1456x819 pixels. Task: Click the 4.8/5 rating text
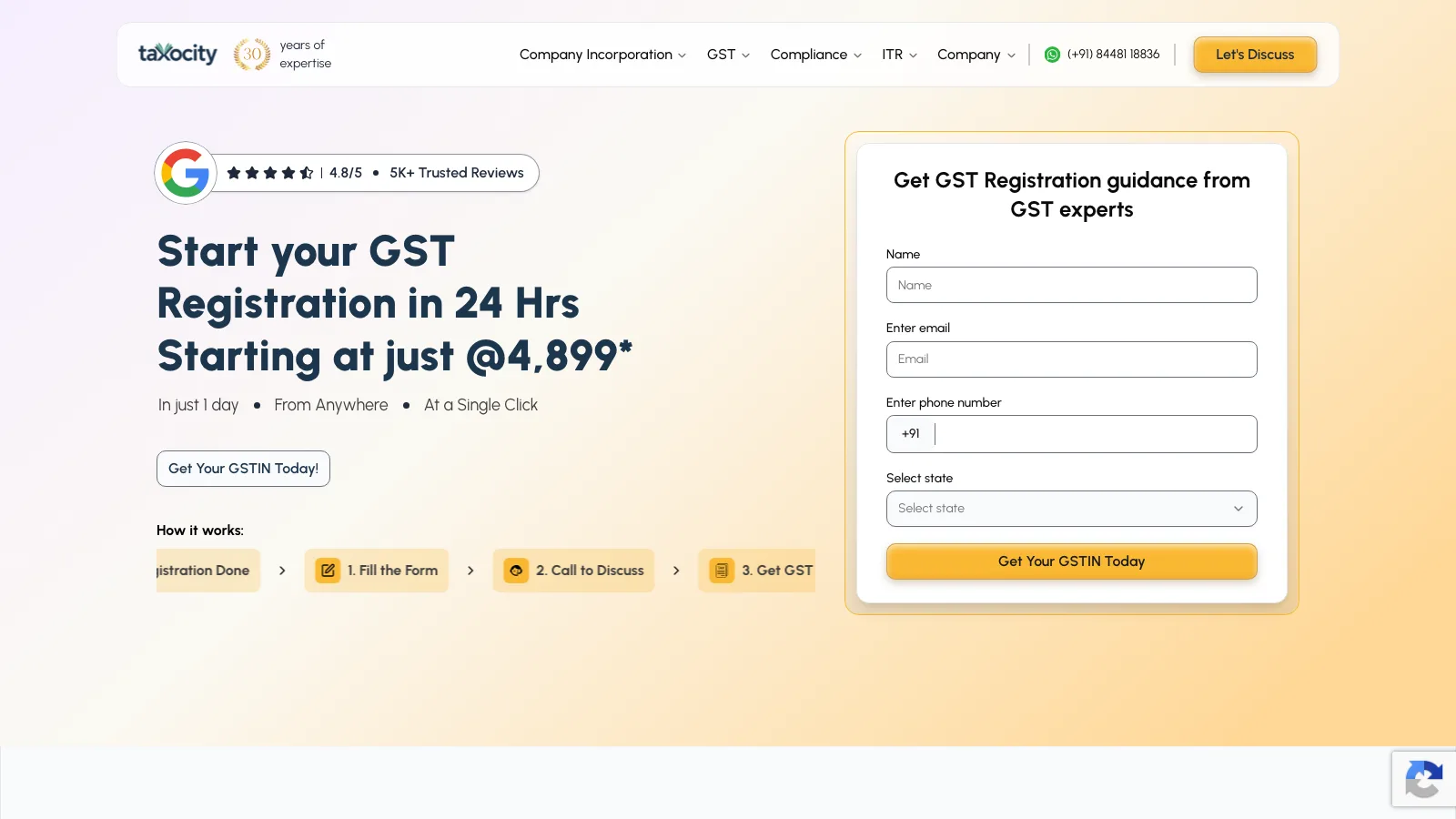pos(346,173)
